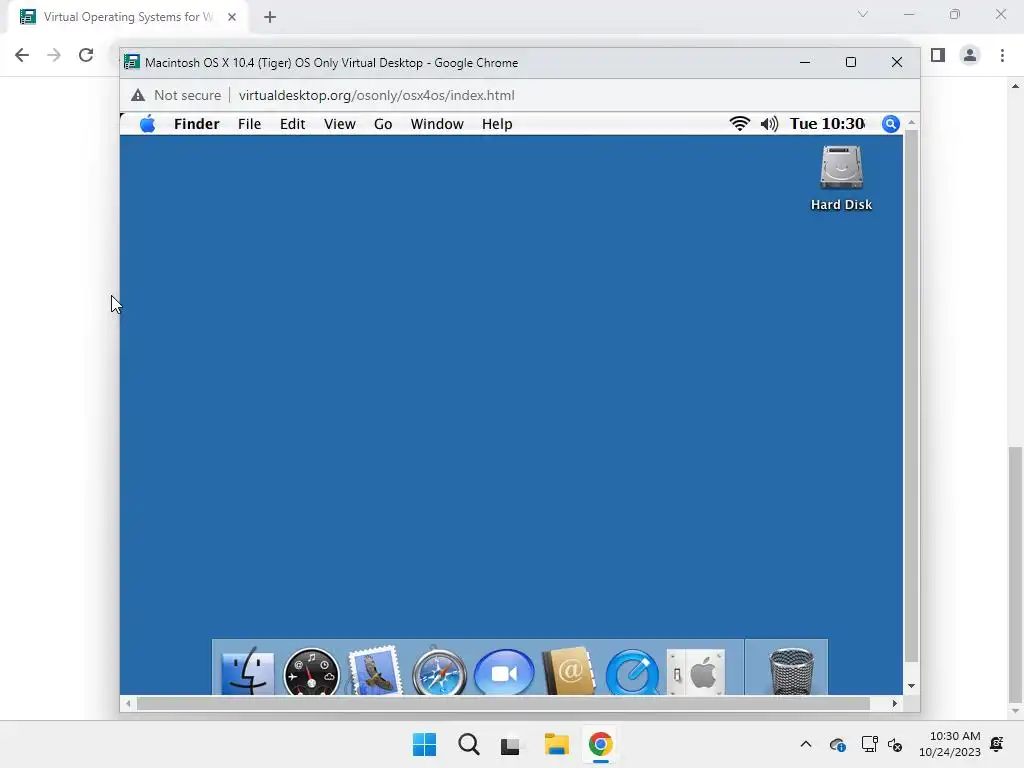Close the Virtual Operating Systems tab
The height and width of the screenshot is (768, 1024).
(232, 17)
